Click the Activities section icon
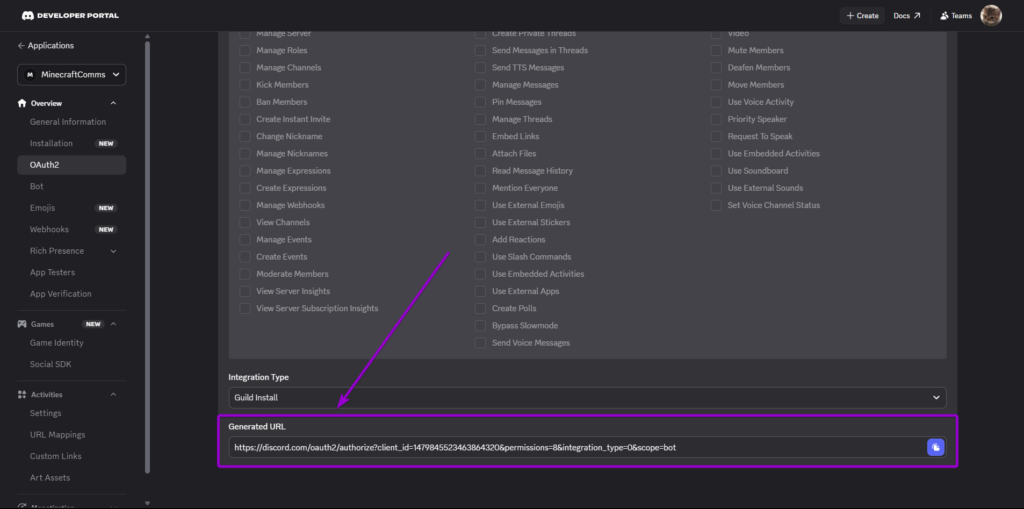Screen dimensions: 1024x509 [x=22, y=395]
